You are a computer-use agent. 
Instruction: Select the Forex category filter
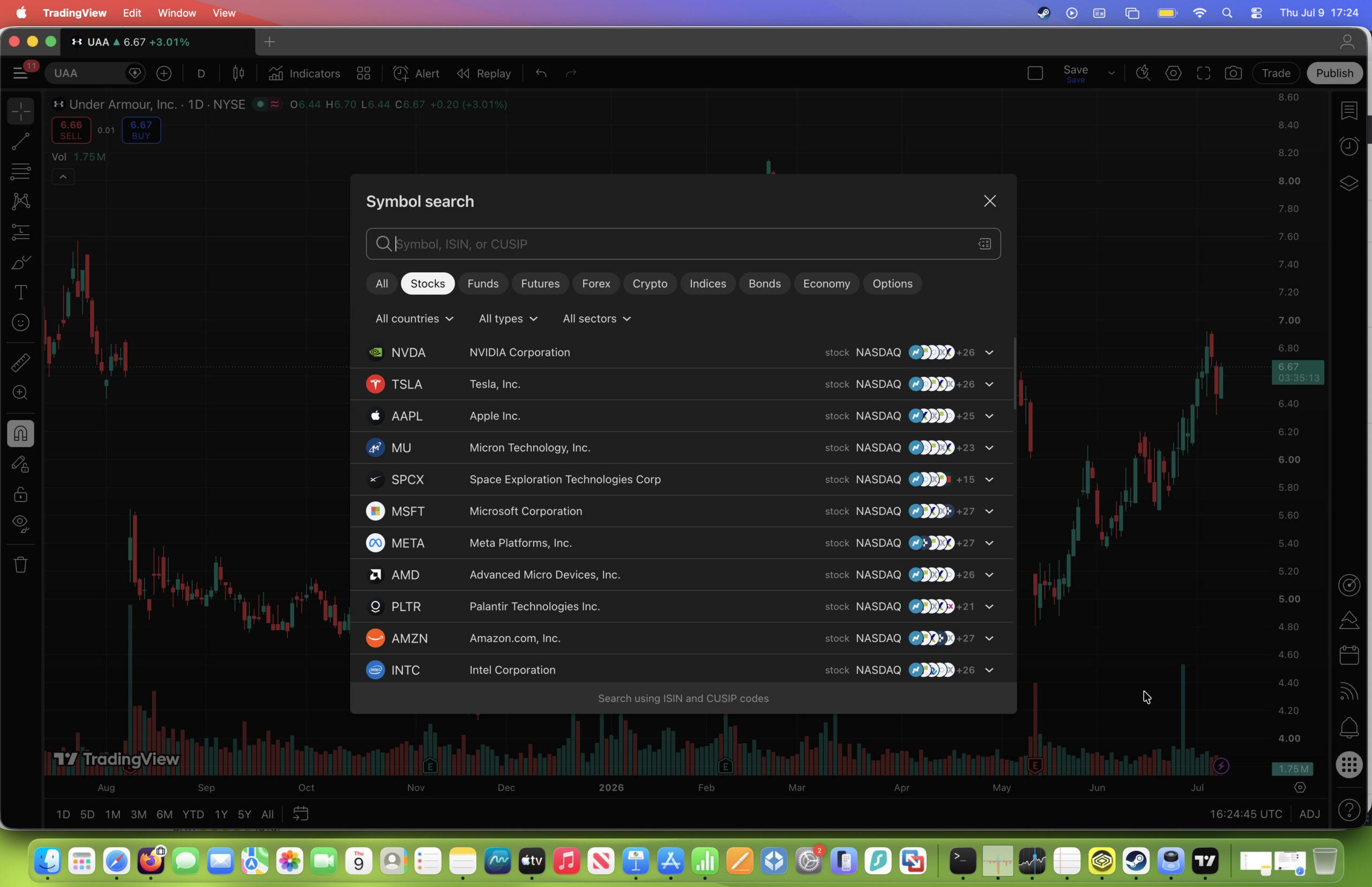click(595, 284)
